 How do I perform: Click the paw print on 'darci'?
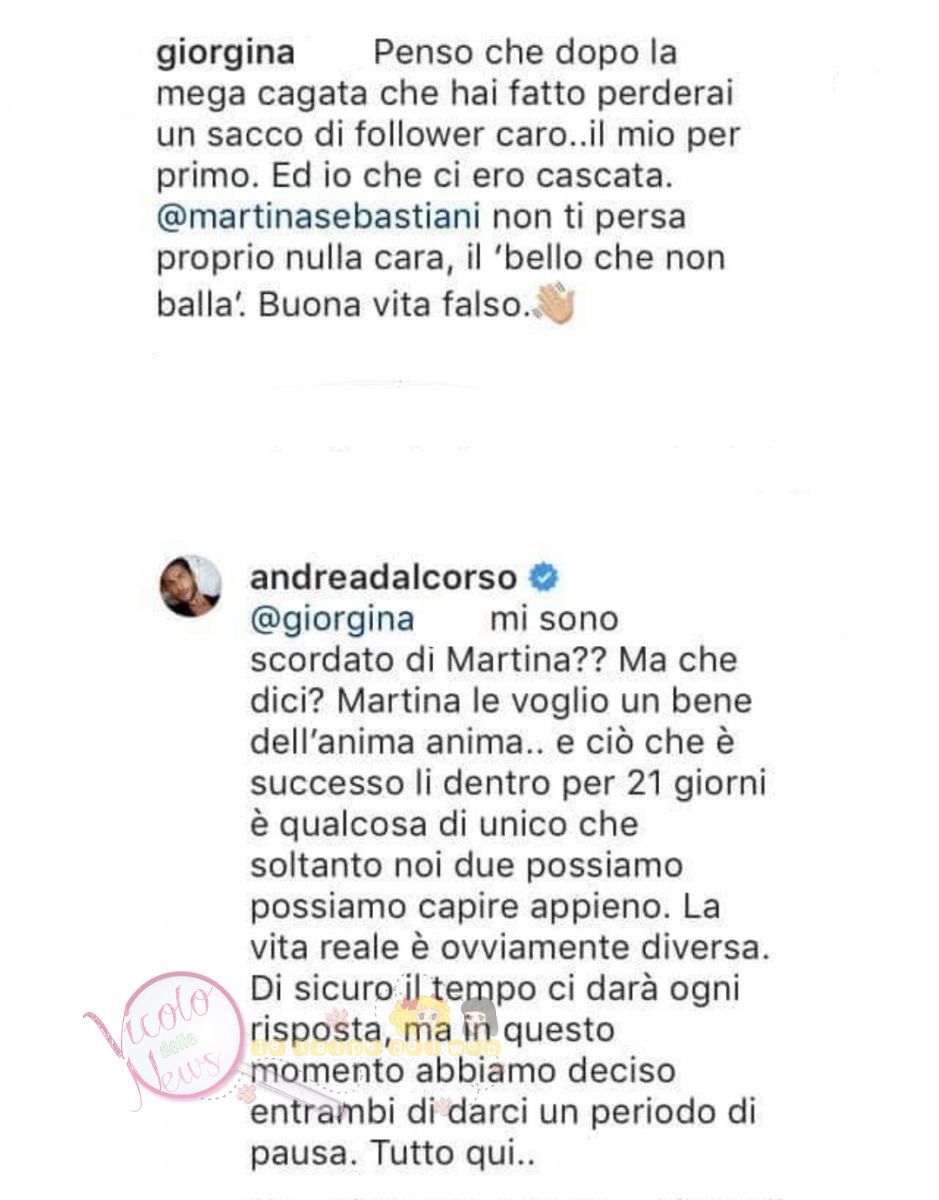pos(441,1105)
